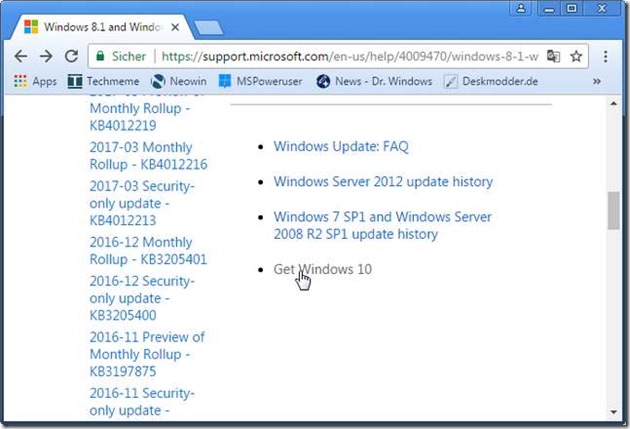
Task: Open the Chrome three-dot menu
Action: [605, 56]
